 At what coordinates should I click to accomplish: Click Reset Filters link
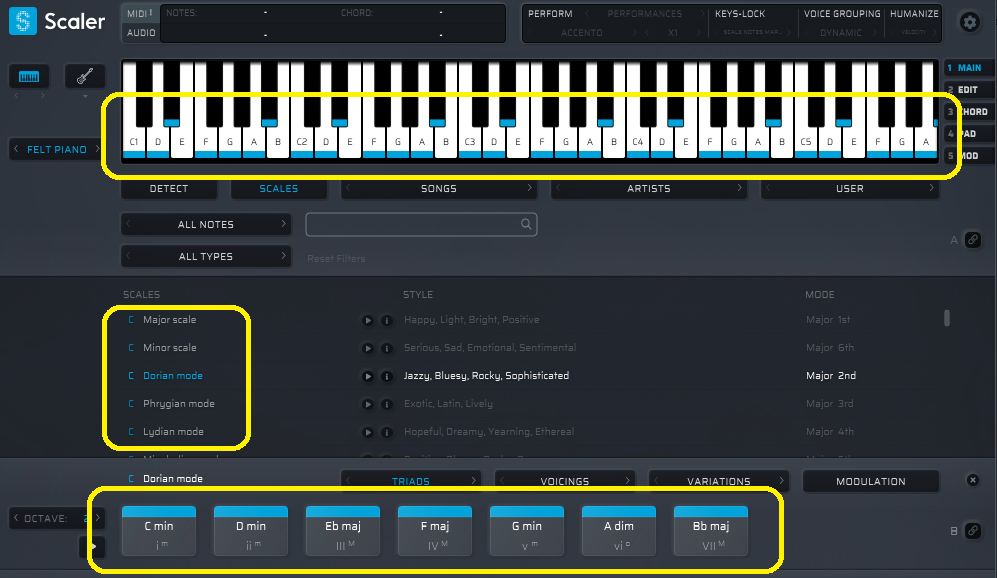point(336,259)
